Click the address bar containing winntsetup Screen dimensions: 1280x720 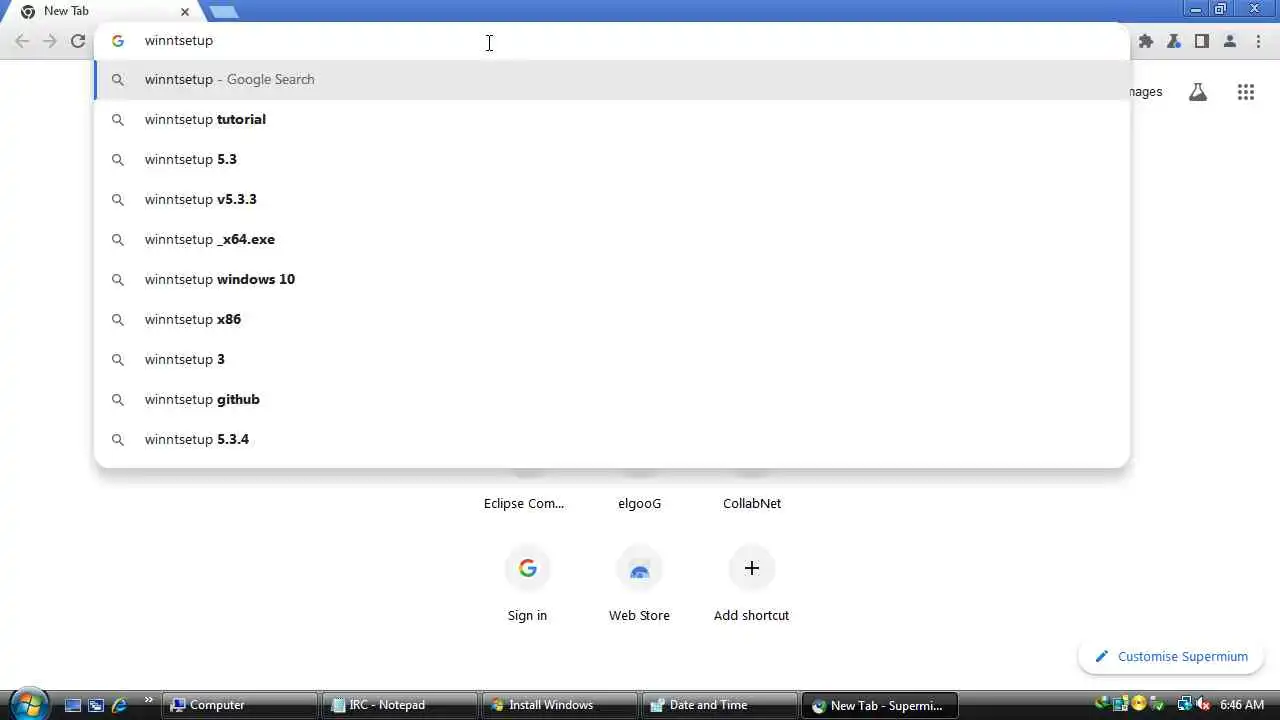pyautogui.click(x=612, y=41)
